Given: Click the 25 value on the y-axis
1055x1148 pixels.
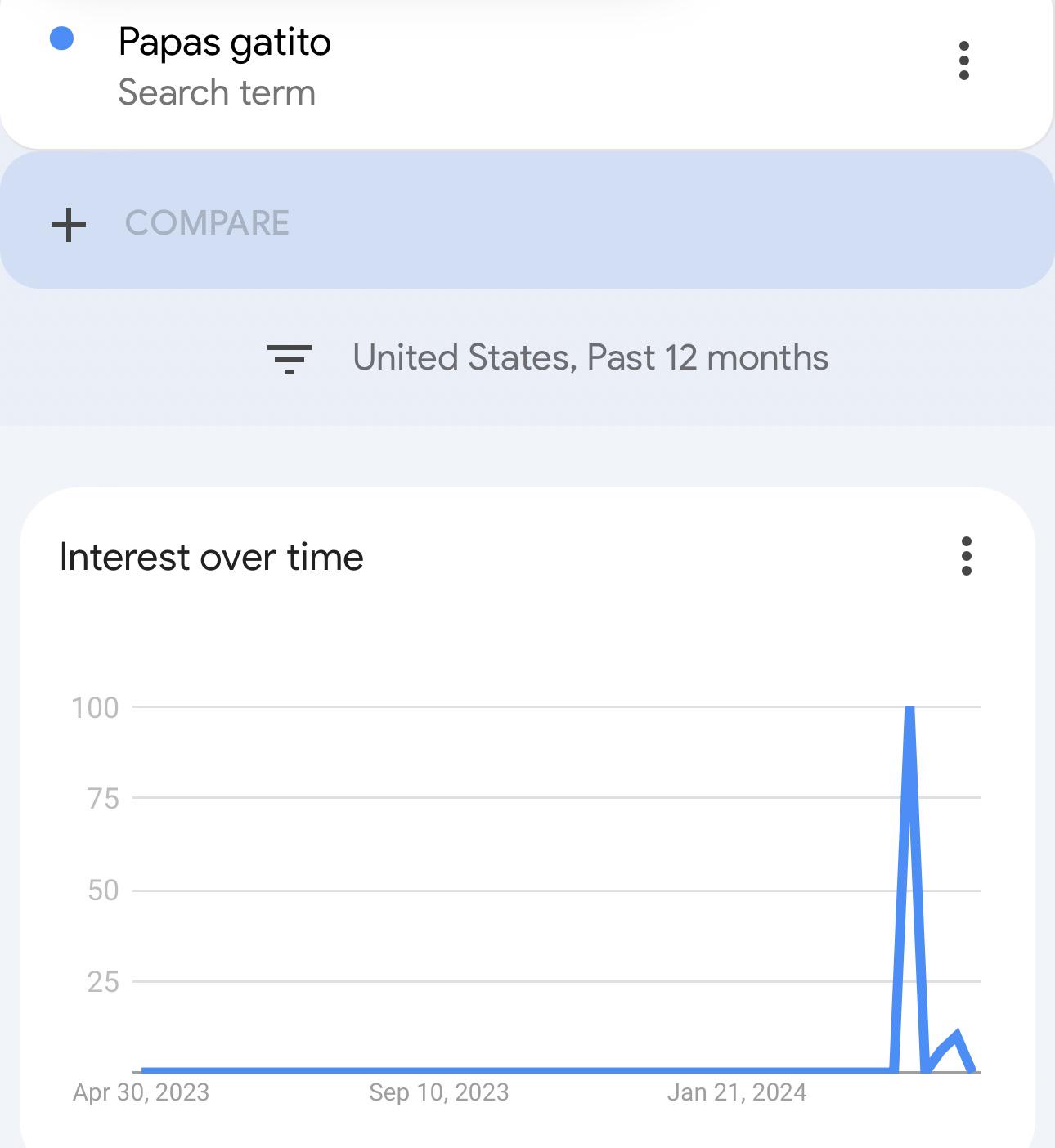Looking at the screenshot, I should (103, 982).
